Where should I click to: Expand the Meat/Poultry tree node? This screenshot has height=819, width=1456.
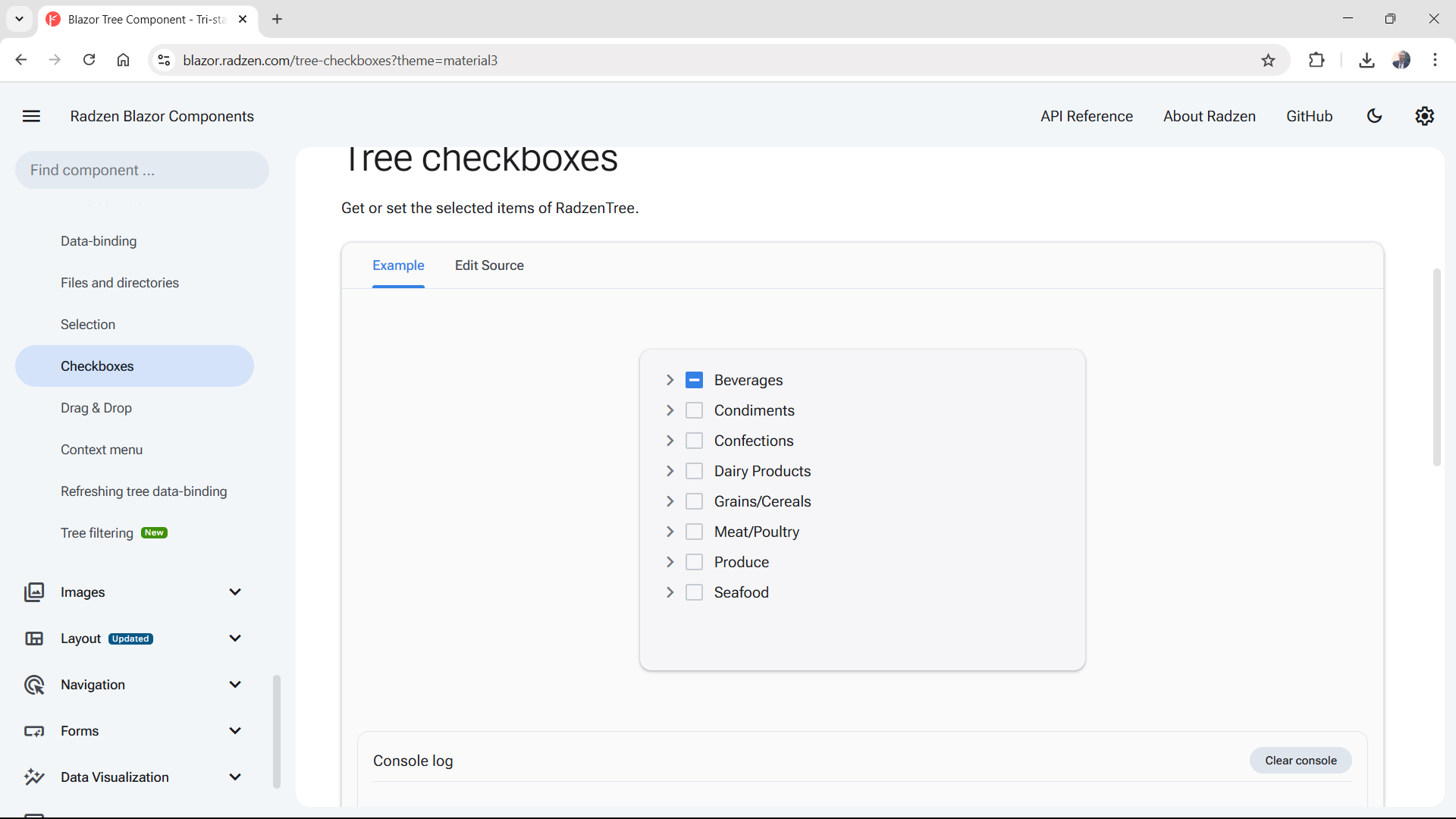[x=670, y=532]
